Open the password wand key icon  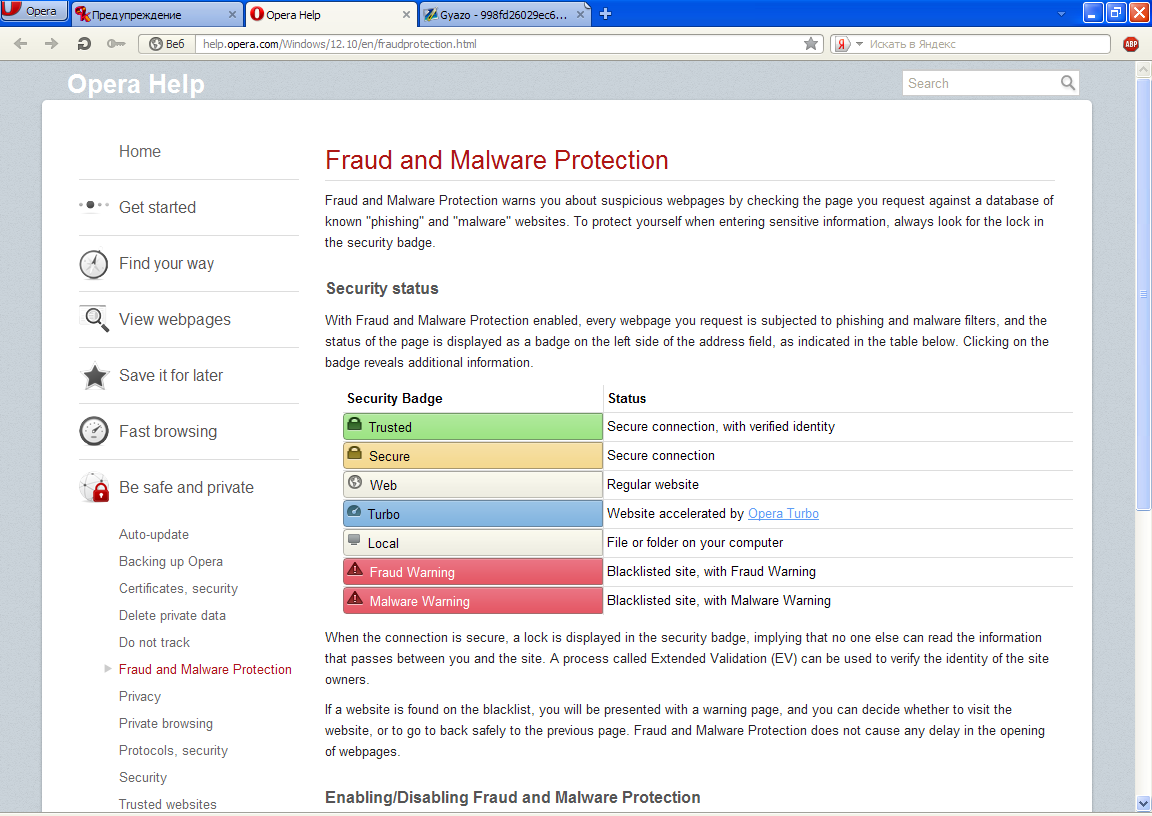[115, 44]
